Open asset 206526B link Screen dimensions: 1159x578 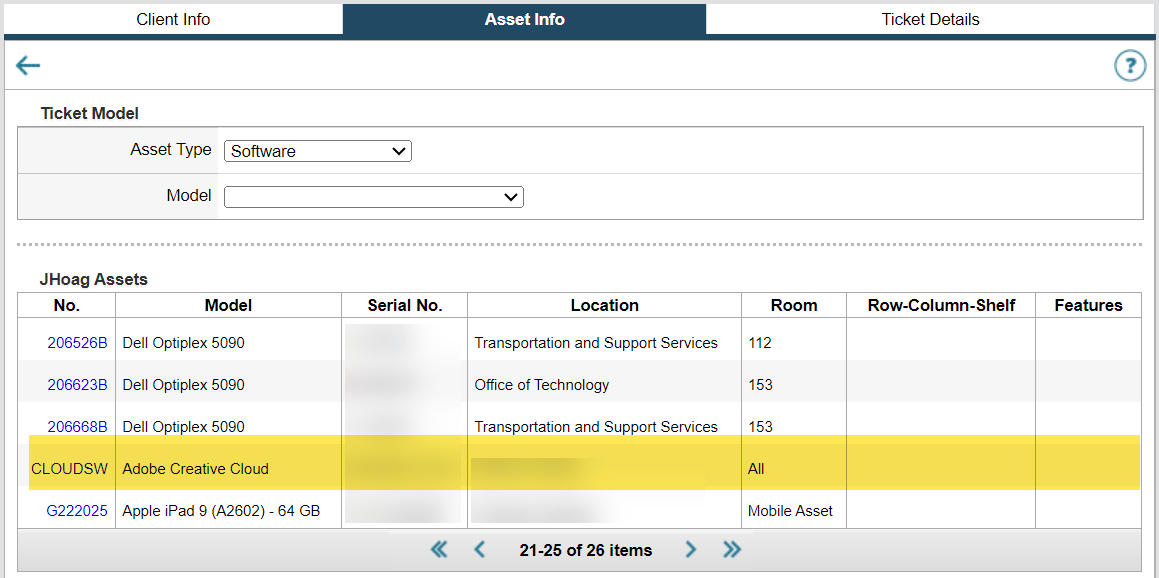coord(77,343)
